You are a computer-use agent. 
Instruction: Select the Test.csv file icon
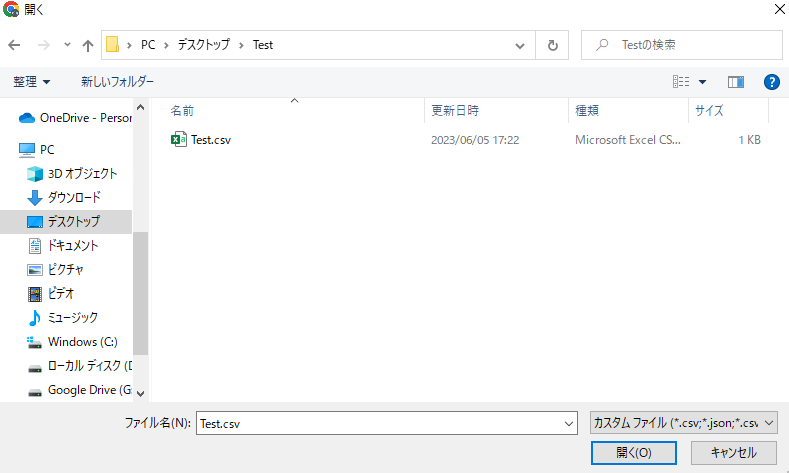[179, 139]
